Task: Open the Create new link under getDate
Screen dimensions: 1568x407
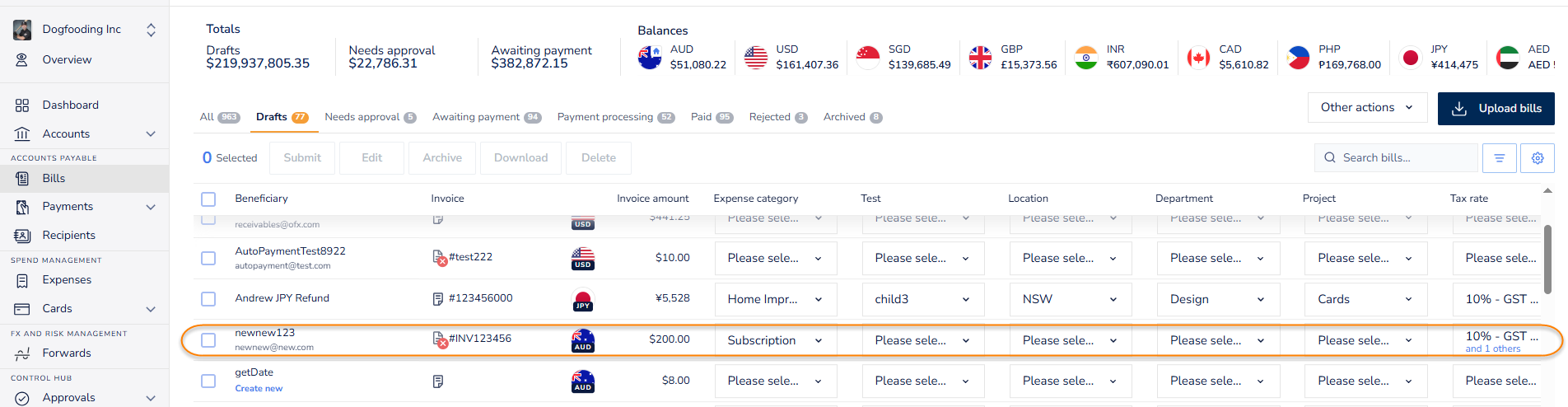Action: tap(259, 388)
